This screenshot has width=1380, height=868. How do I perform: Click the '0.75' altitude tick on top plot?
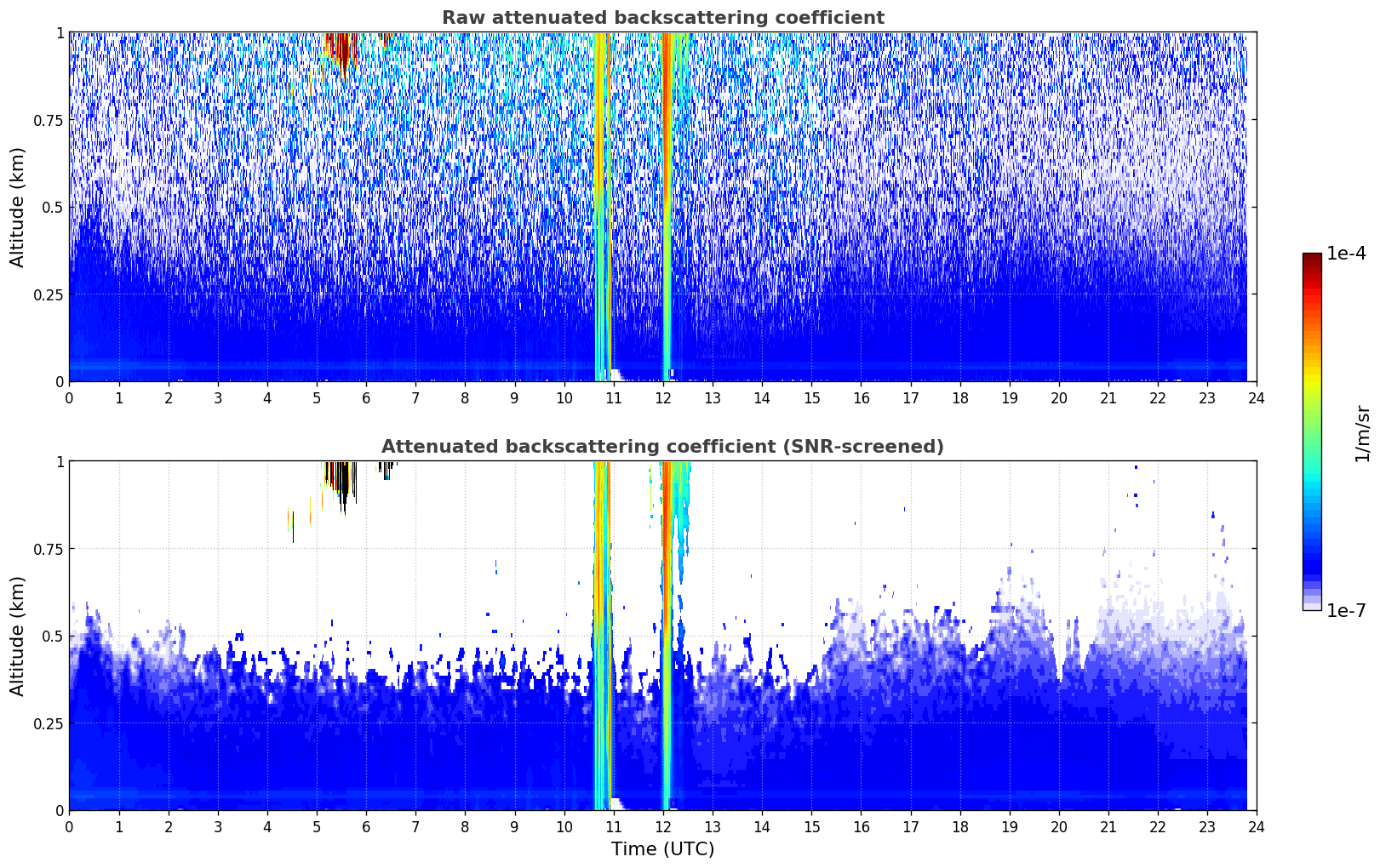coord(49,120)
